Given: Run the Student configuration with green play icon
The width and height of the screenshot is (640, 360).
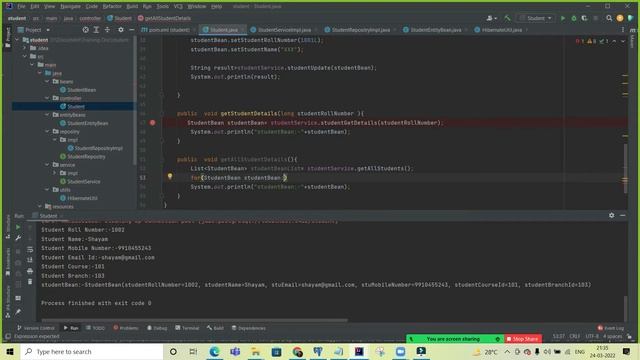Looking at the screenshot, I should [x=563, y=18].
